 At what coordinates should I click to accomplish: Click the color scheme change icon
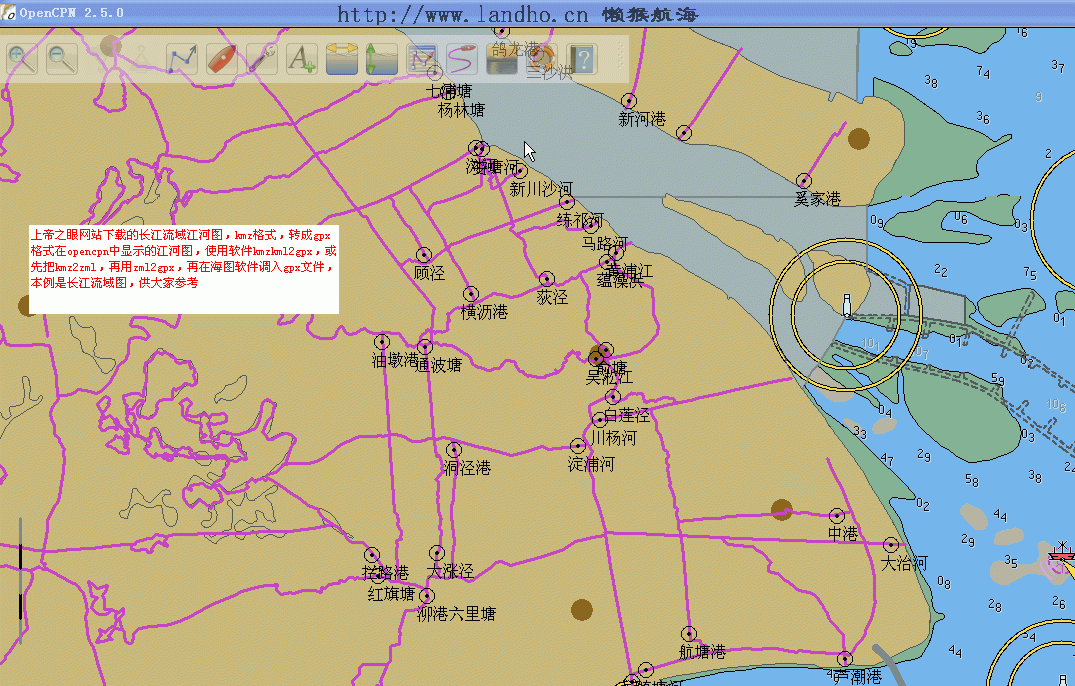coord(501,59)
